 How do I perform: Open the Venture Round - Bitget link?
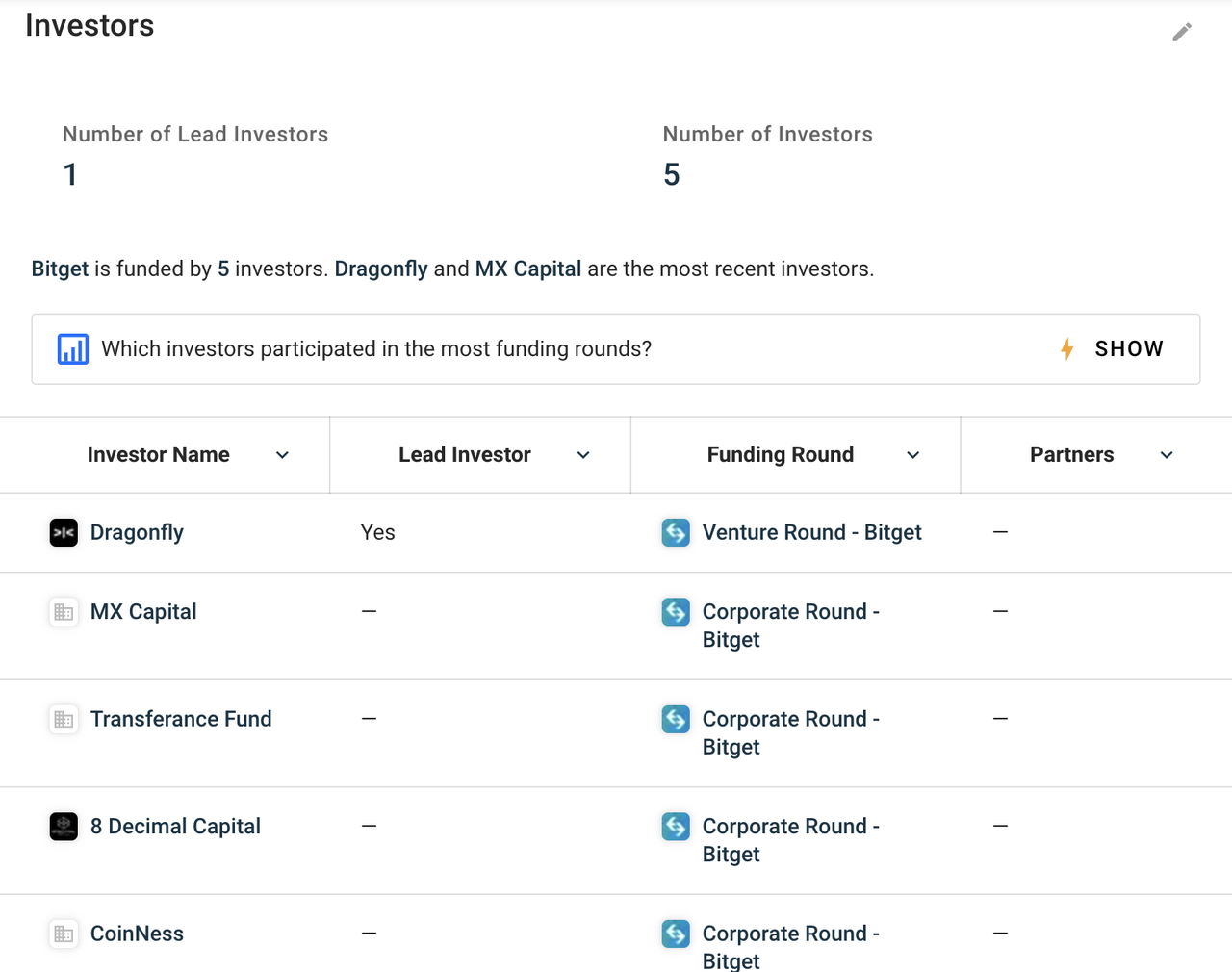(x=811, y=532)
